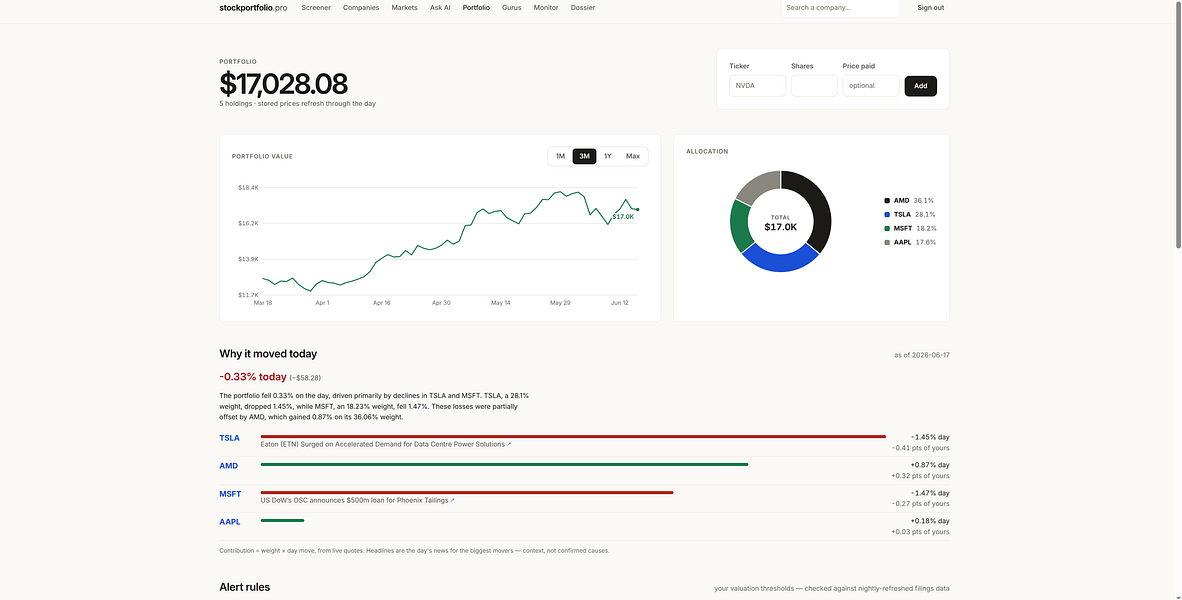Click the '-0.41 pts of yours' TSLA value

pos(920,448)
